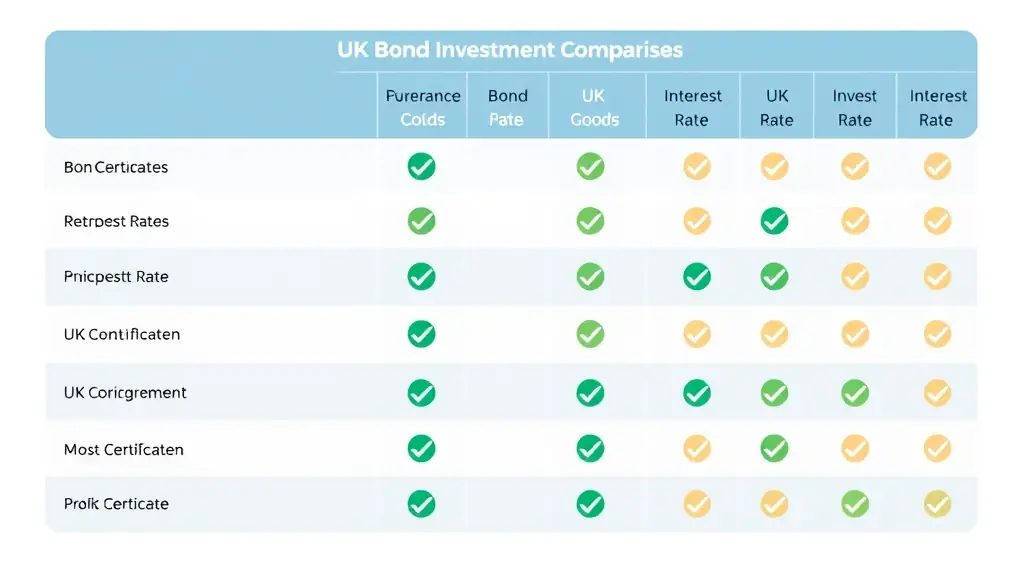Select the Pnicpestt Rate row label
The image size is (1024, 576).
coord(116,277)
